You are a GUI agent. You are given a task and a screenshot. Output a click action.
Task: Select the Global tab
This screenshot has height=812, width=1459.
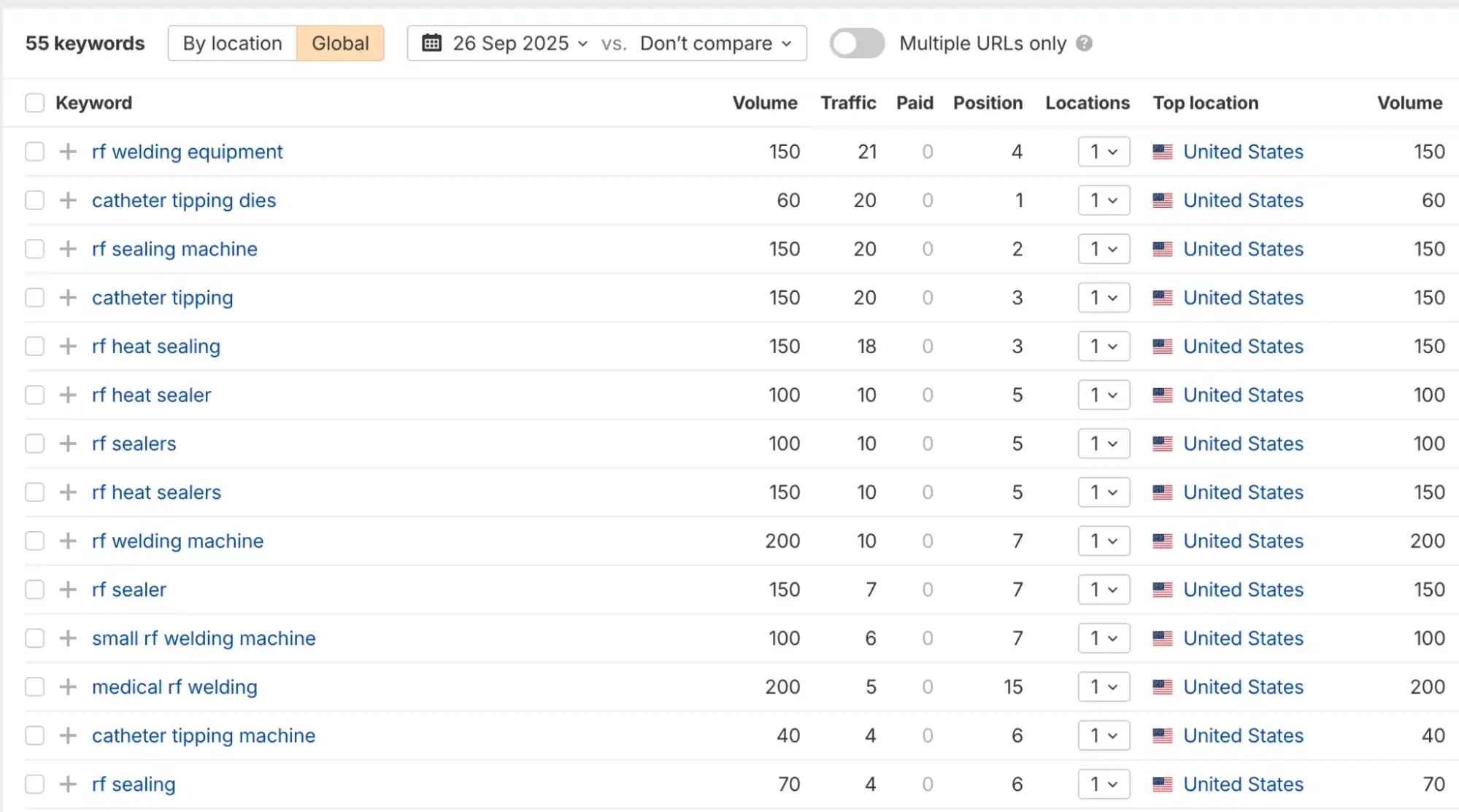click(340, 44)
